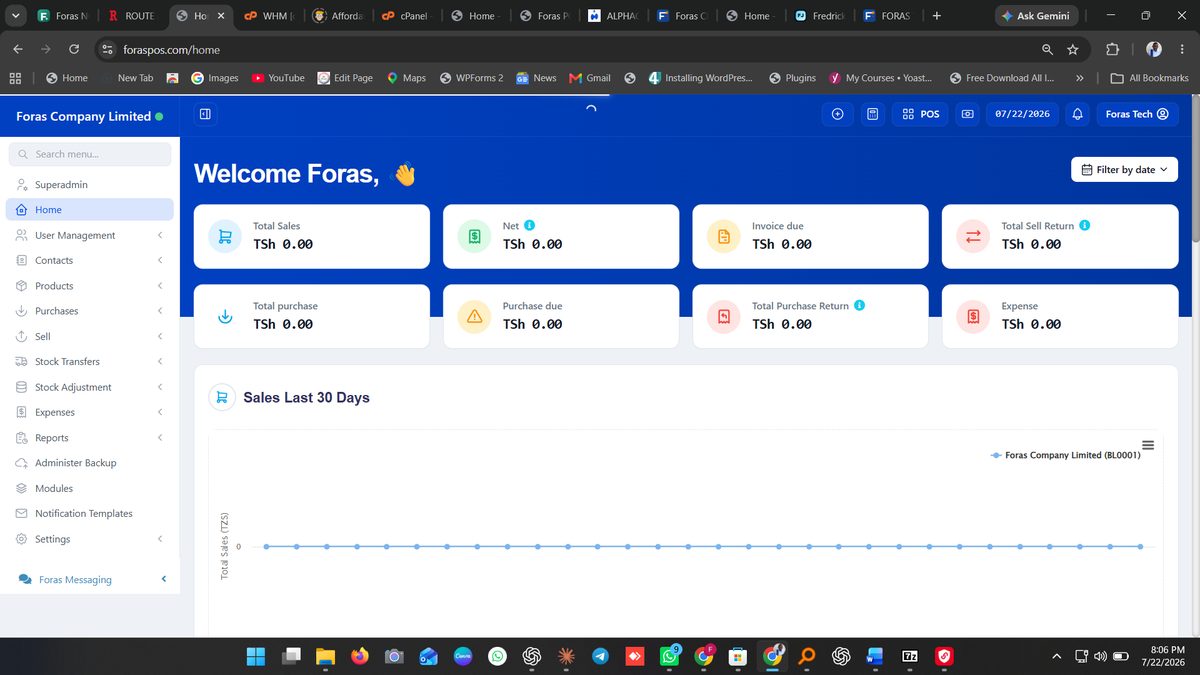Open Notification Templates in sidebar

(90, 513)
